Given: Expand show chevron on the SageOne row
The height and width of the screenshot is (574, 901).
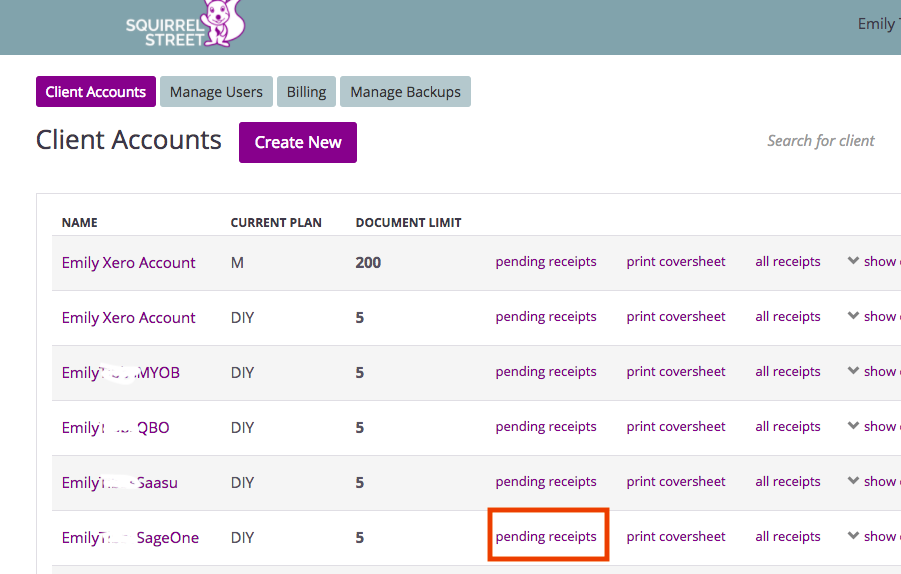Looking at the screenshot, I should pos(853,536).
